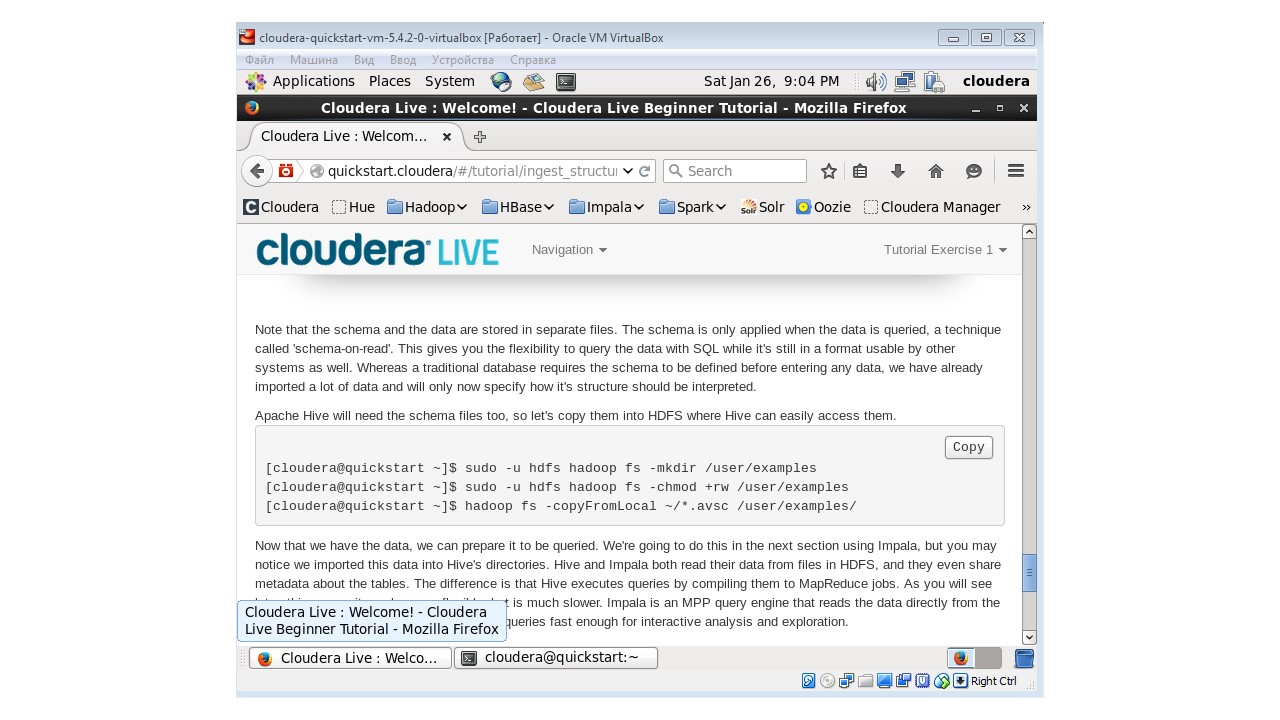Bookmark this page with the star icon

(829, 171)
